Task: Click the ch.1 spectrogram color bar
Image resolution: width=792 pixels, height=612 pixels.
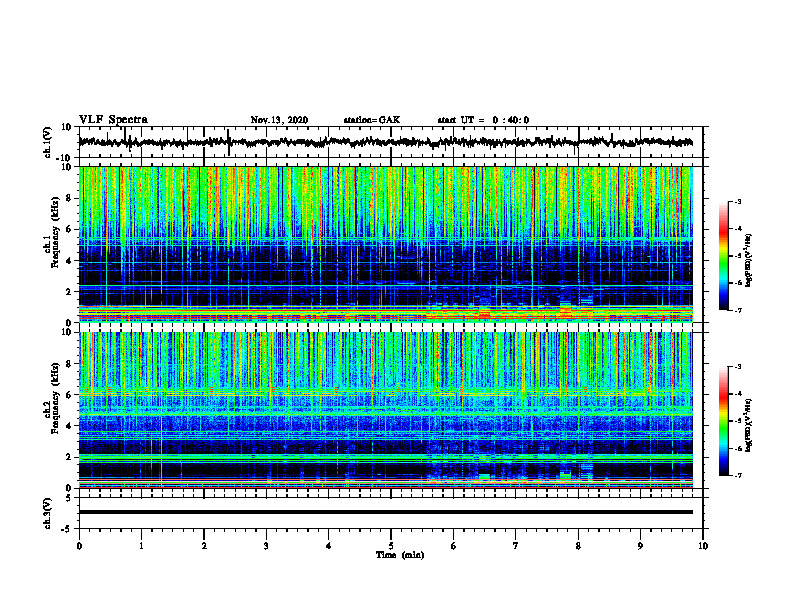Action: point(724,256)
